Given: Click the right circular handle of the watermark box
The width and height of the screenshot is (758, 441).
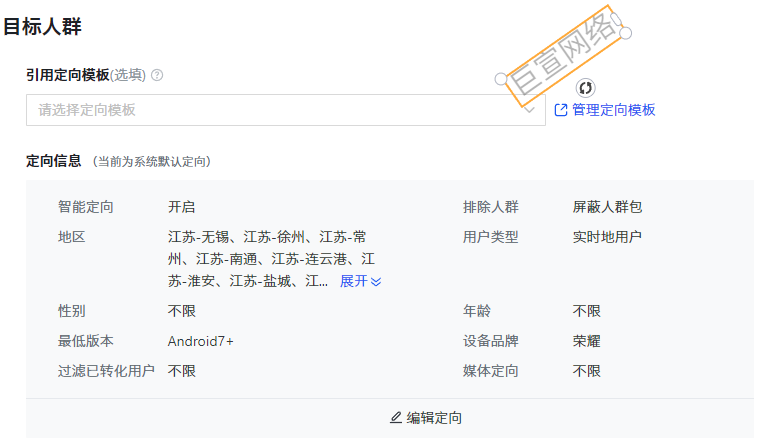Looking at the screenshot, I should tap(626, 33).
